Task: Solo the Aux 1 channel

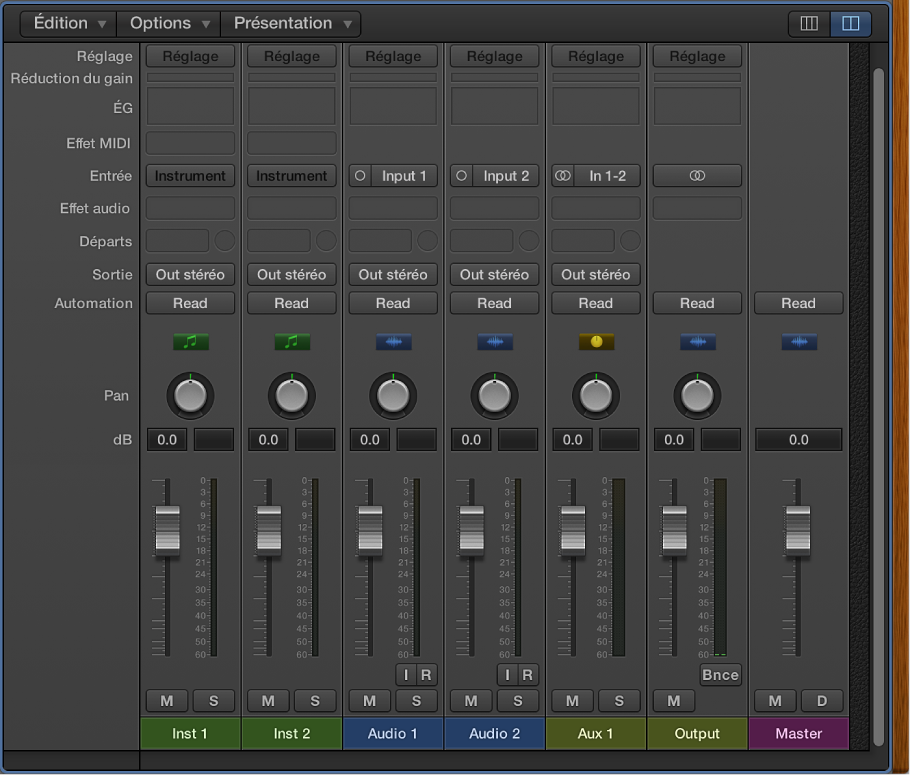Action: click(618, 701)
